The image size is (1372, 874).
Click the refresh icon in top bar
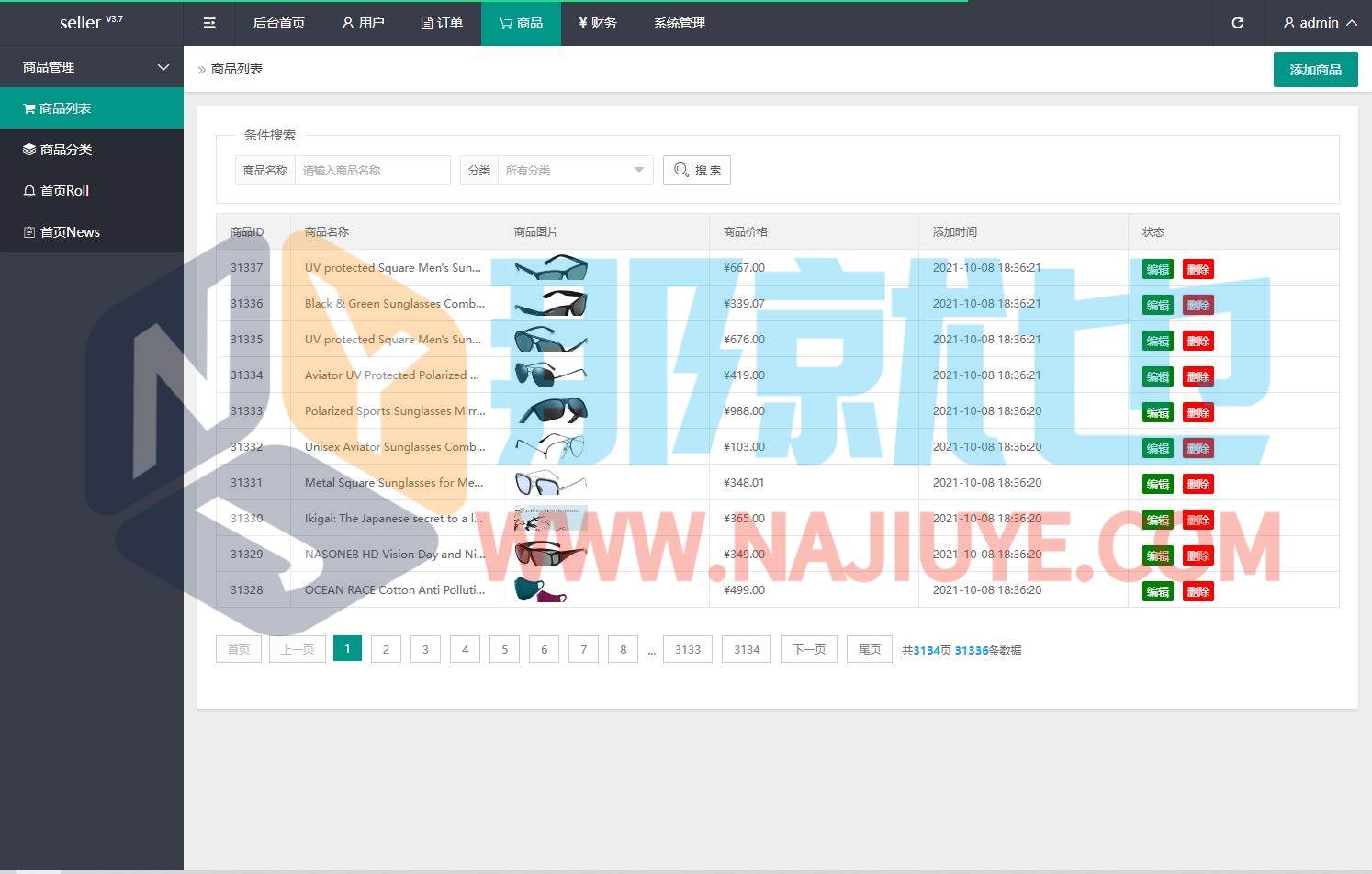pyautogui.click(x=1237, y=23)
